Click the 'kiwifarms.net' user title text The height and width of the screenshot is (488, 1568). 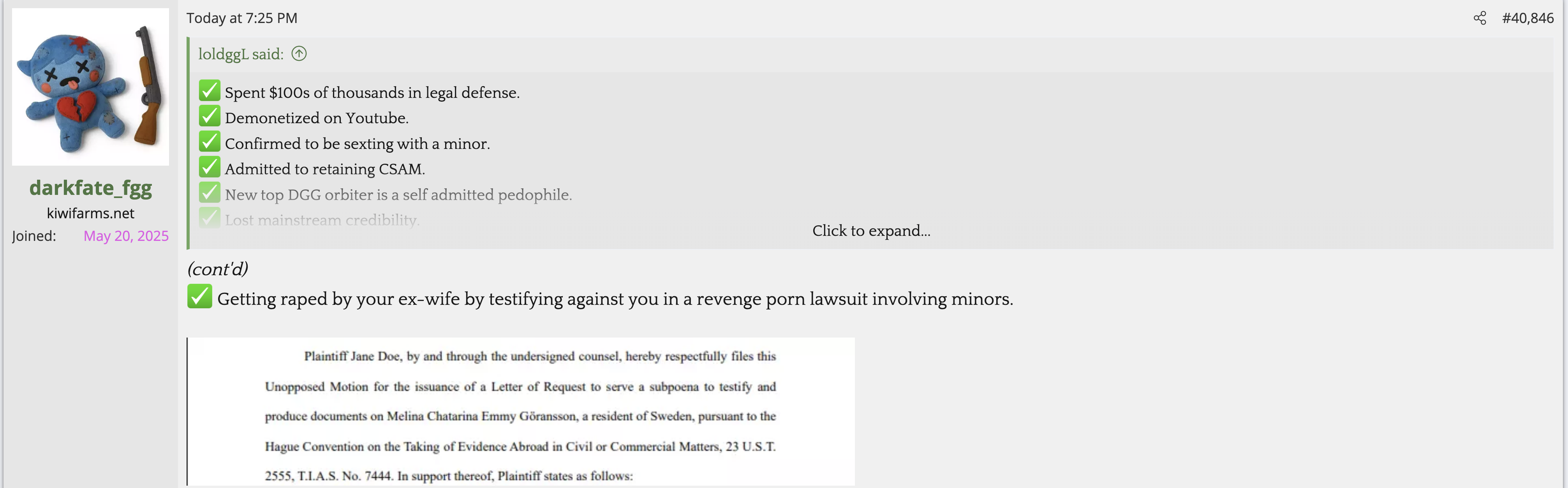coord(91,213)
